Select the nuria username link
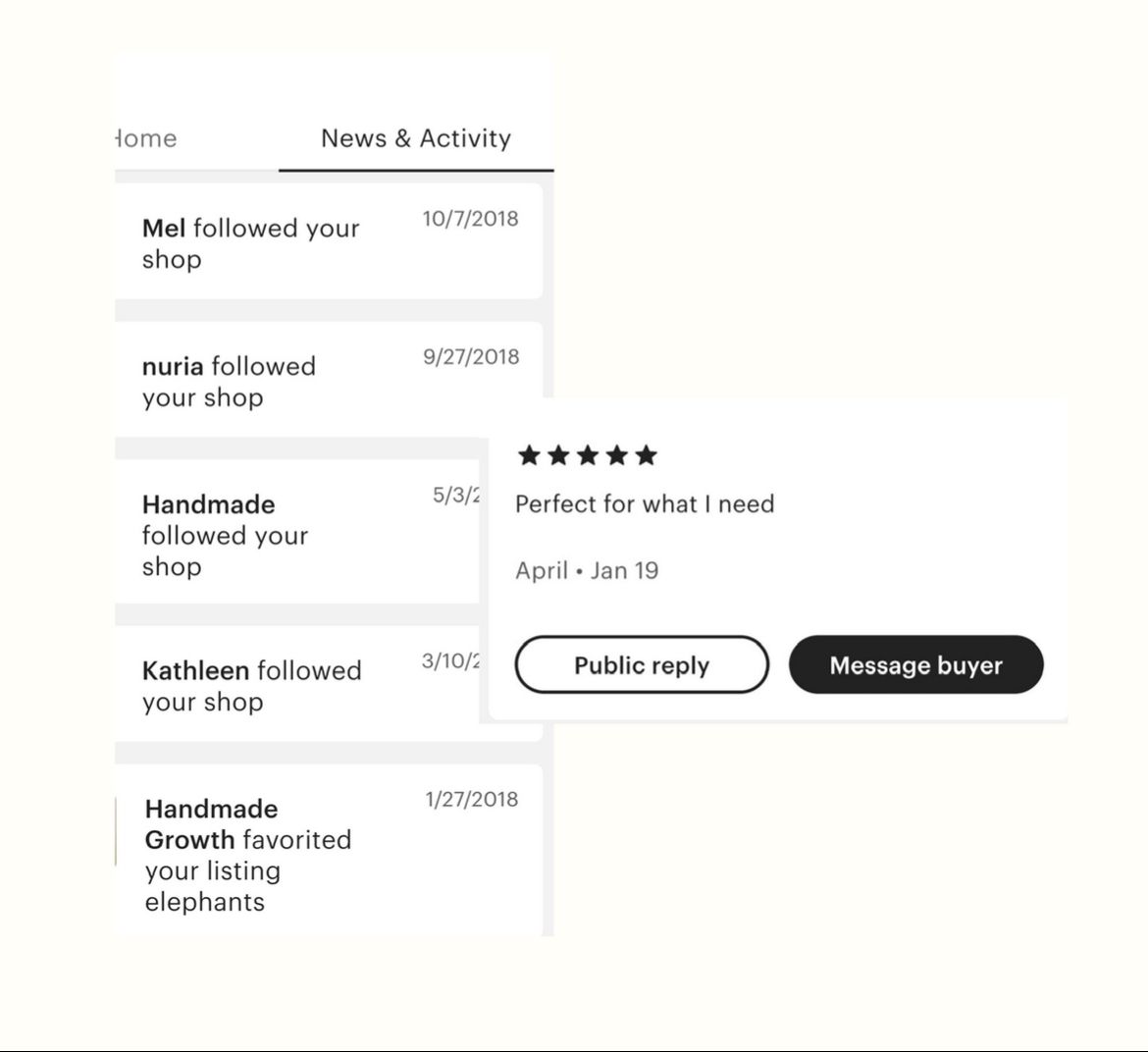Screen dimensions: 1148x1052 point(173,366)
